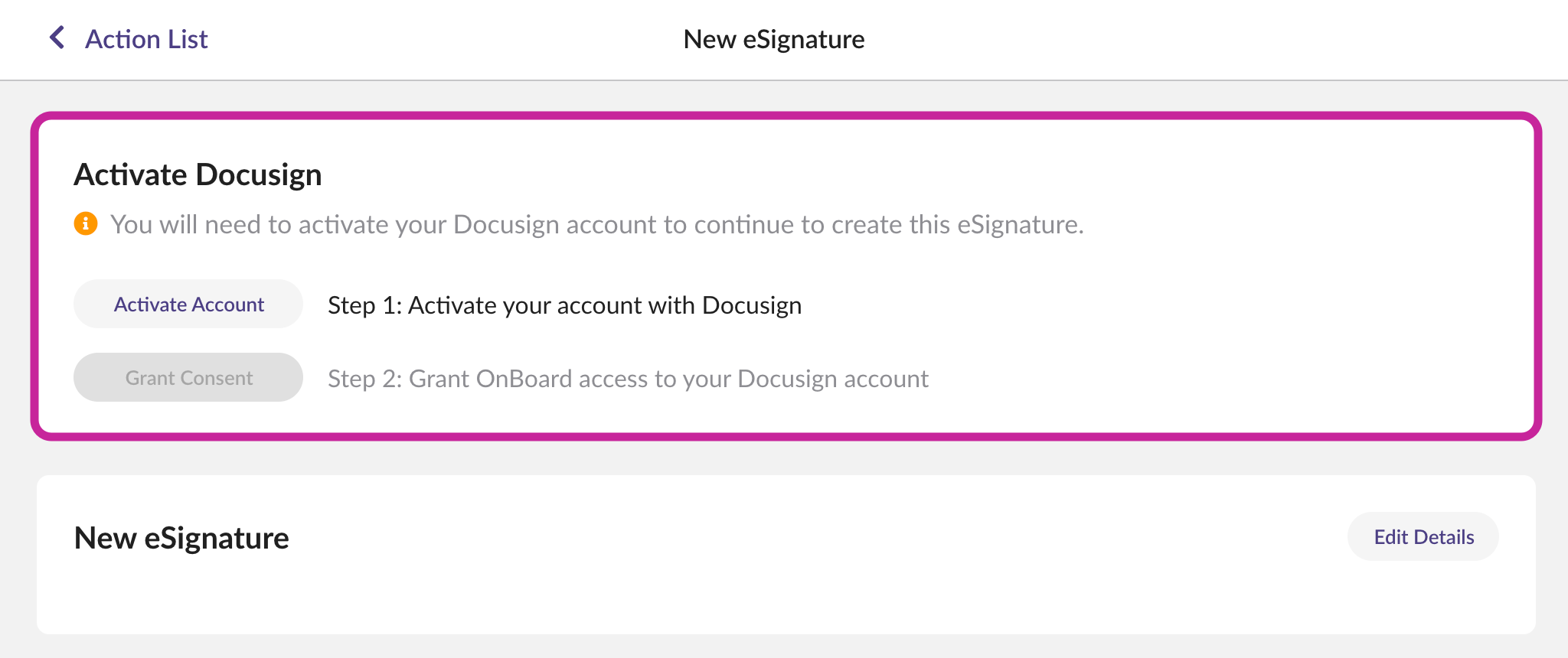Click the New eSignature page title
This screenshot has height=658, width=1568.
pyautogui.click(x=773, y=39)
